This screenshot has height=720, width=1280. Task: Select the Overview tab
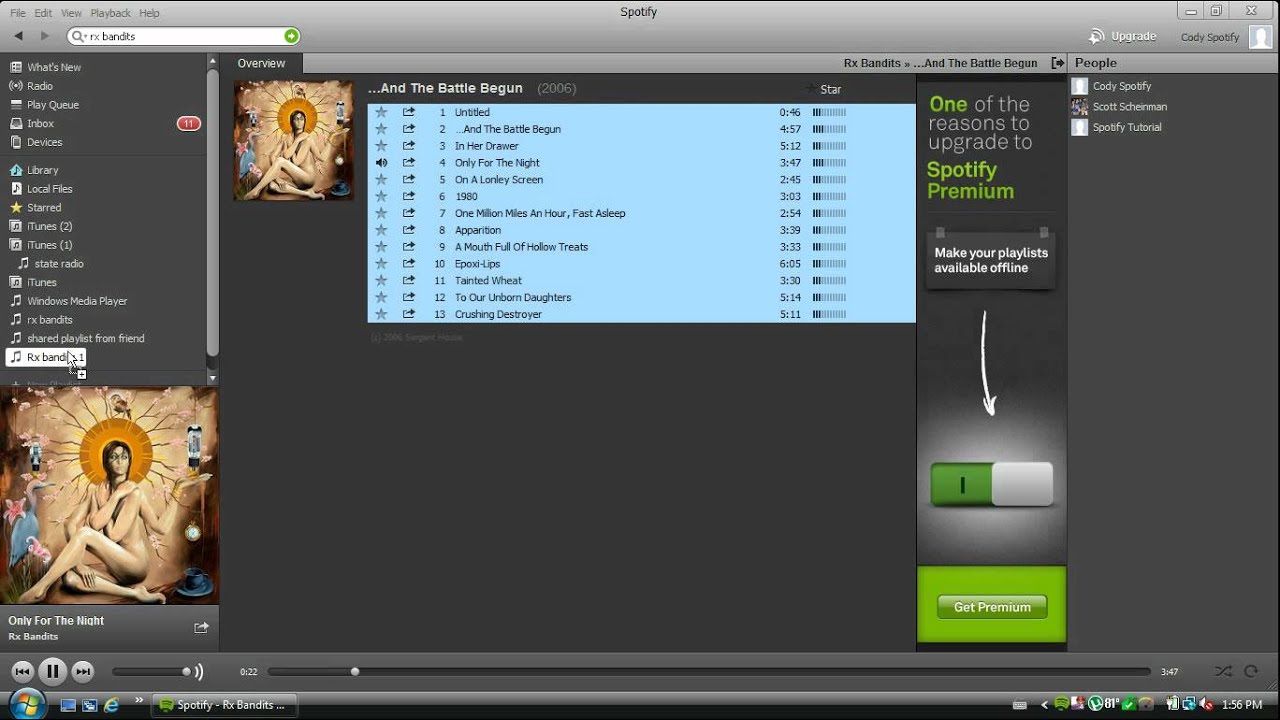261,63
